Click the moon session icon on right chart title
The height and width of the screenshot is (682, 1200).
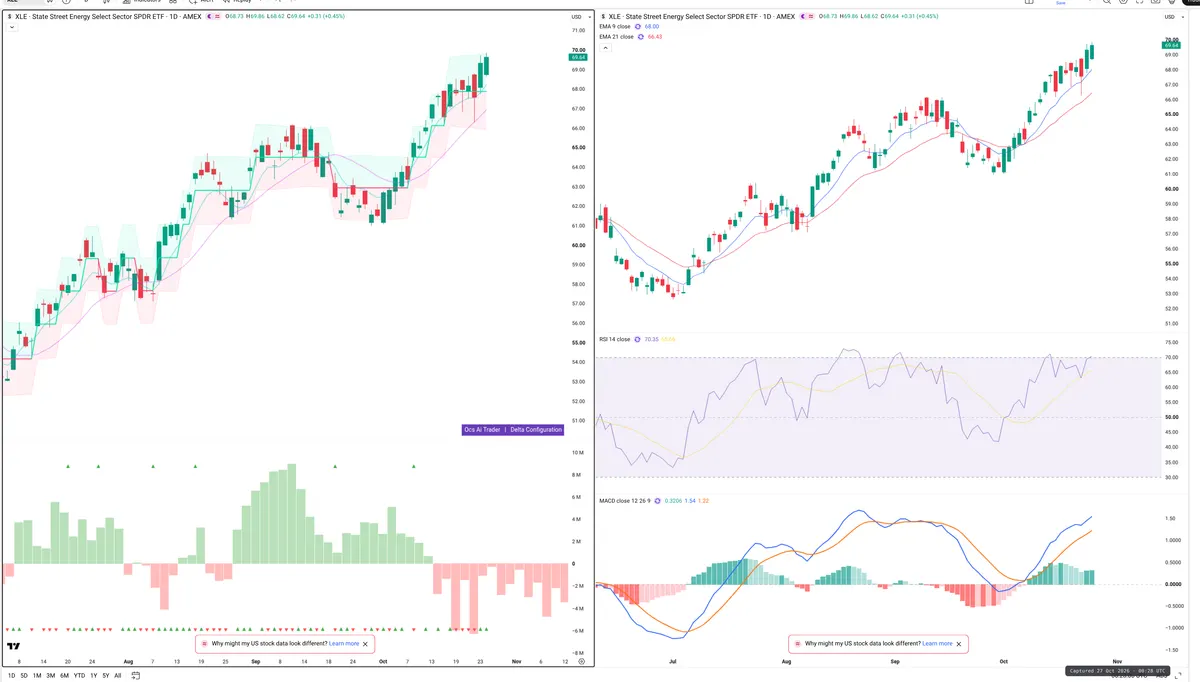click(x=803, y=17)
